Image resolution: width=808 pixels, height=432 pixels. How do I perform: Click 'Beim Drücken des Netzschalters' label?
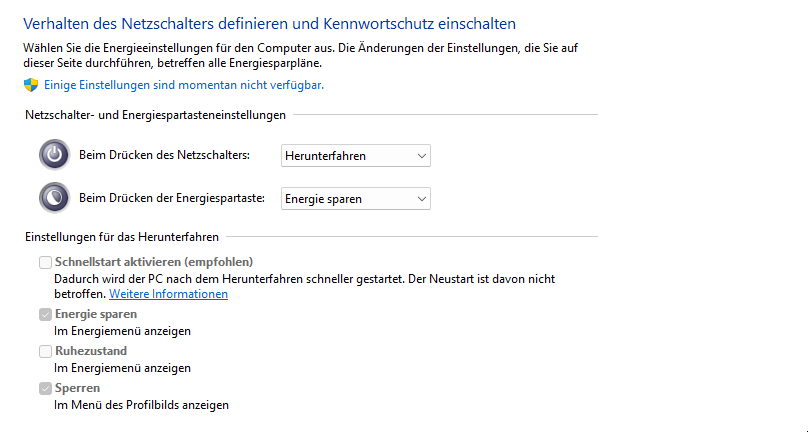click(x=164, y=156)
